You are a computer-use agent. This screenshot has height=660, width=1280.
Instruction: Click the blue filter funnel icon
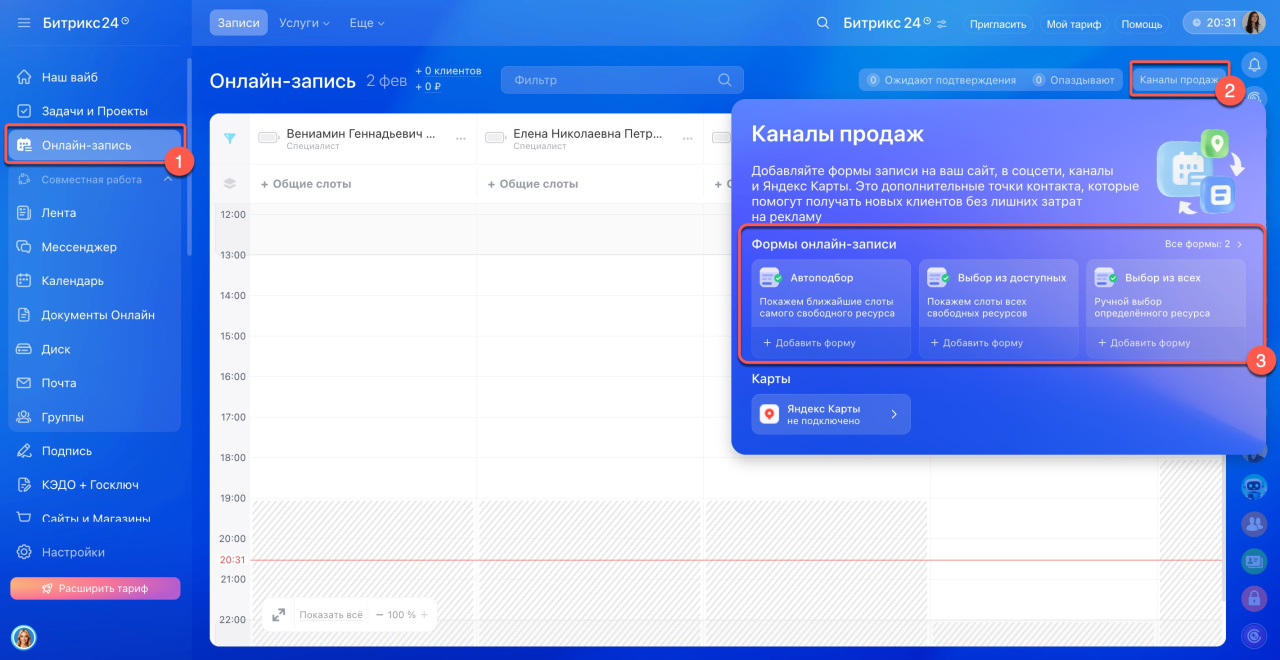point(230,139)
